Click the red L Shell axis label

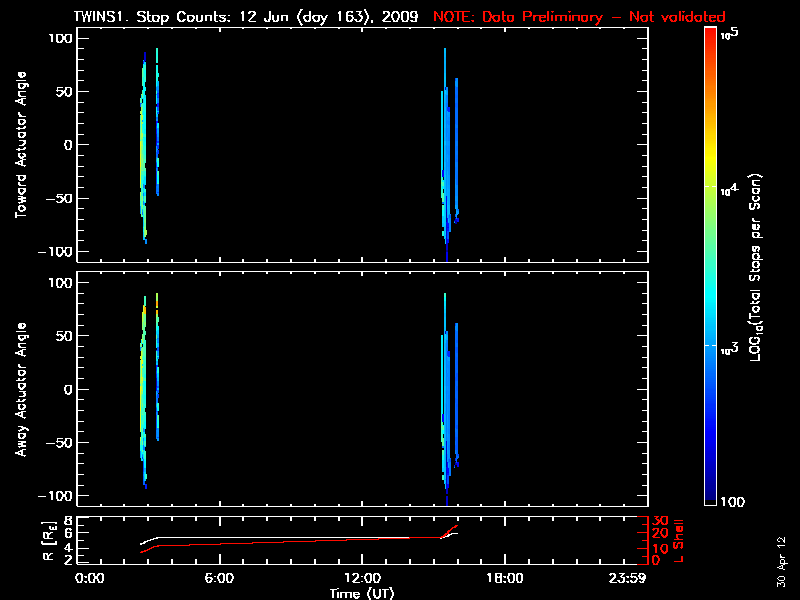pyautogui.click(x=680, y=538)
